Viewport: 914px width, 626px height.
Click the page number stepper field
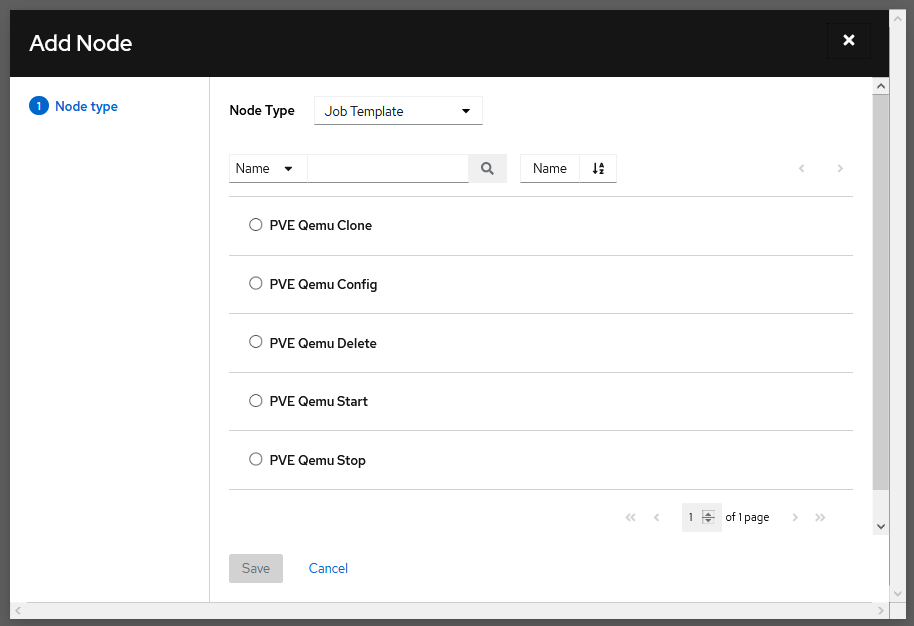693,517
